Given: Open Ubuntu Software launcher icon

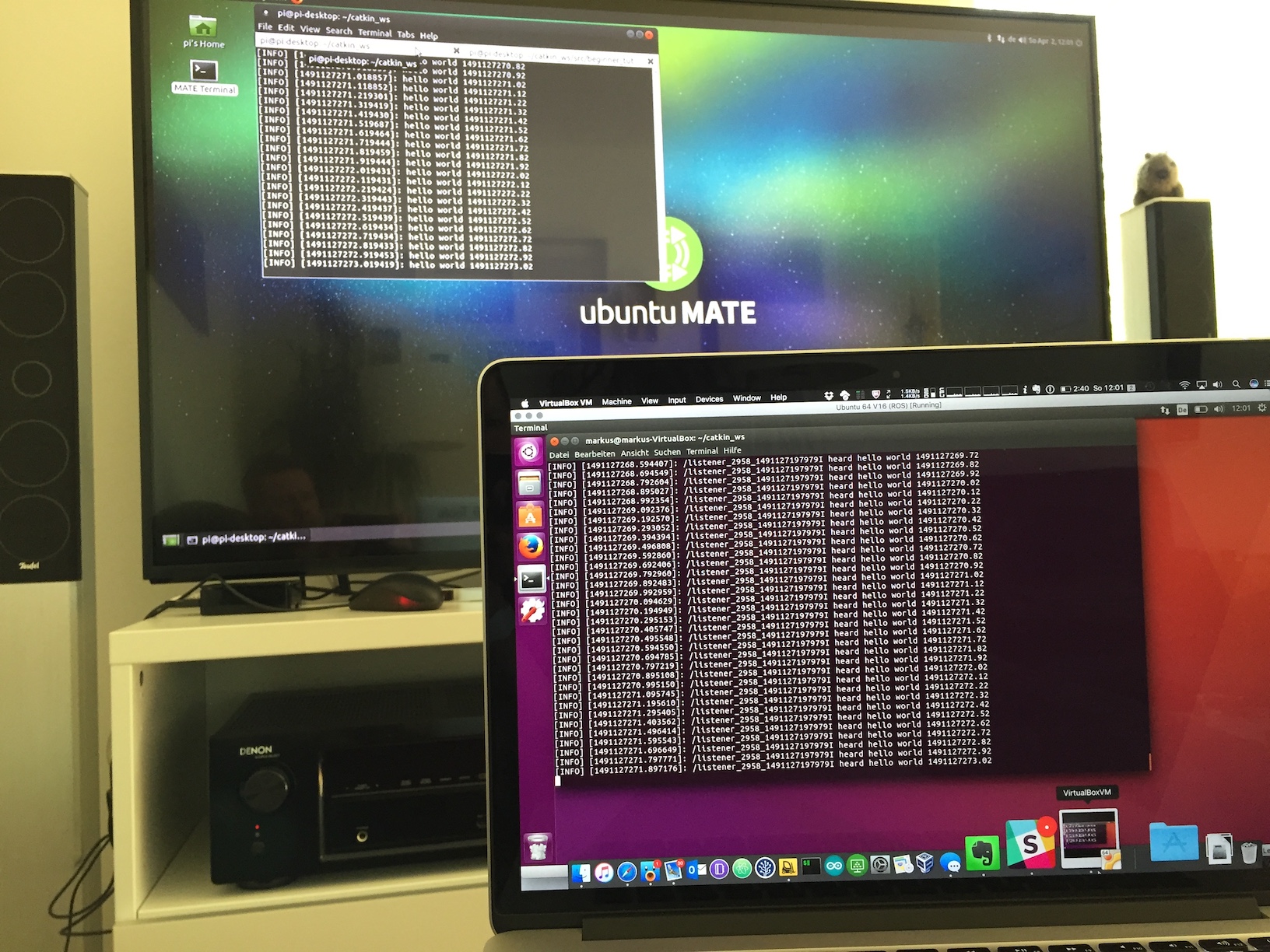Looking at the screenshot, I should [531, 516].
